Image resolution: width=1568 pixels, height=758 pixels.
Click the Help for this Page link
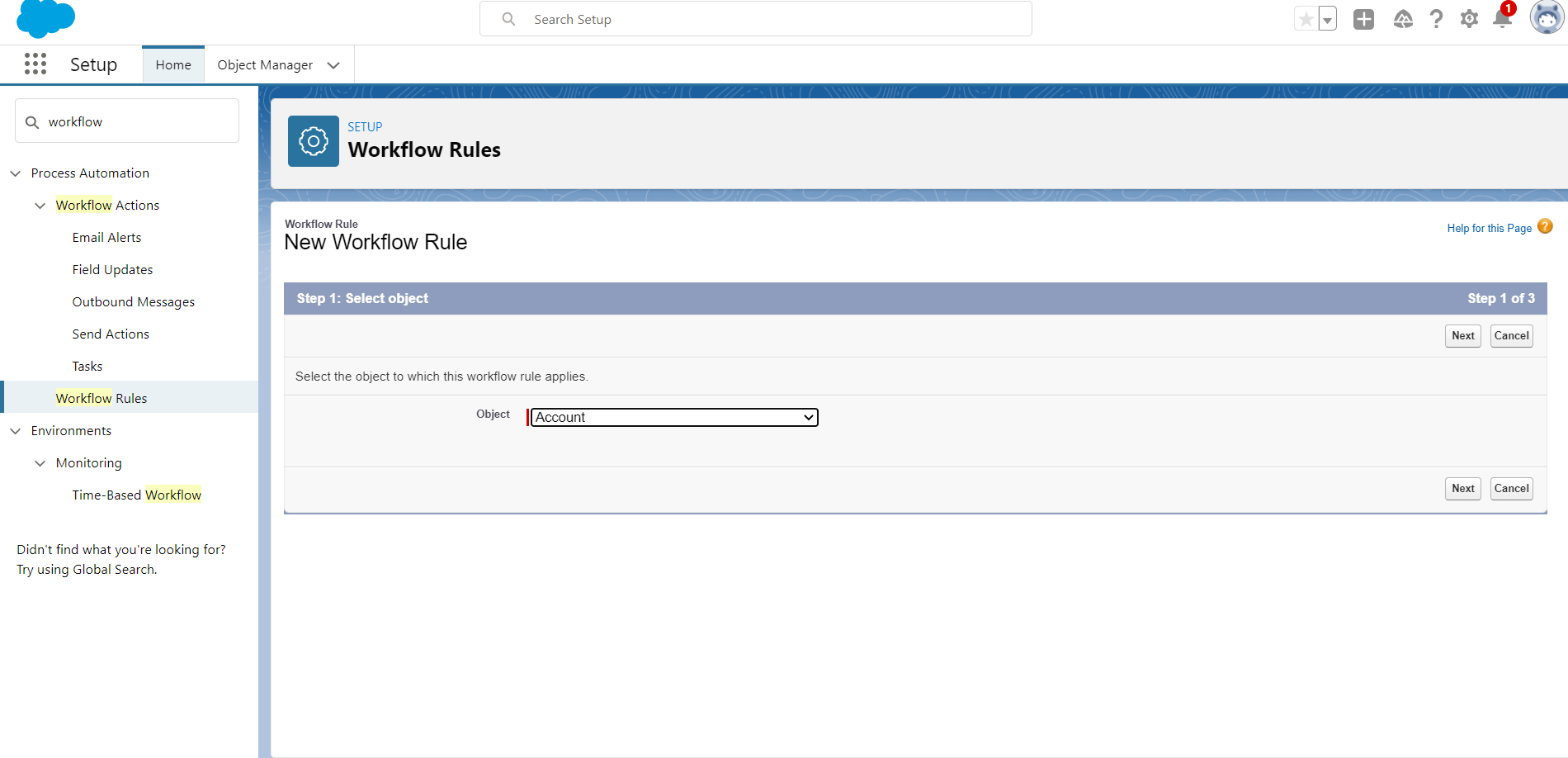[x=1489, y=229]
